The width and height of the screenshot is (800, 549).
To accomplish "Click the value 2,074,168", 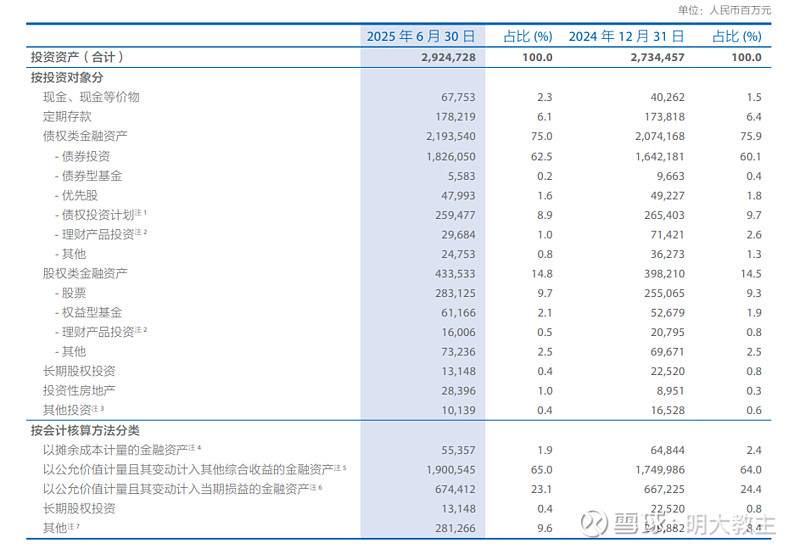I will 660,136.
